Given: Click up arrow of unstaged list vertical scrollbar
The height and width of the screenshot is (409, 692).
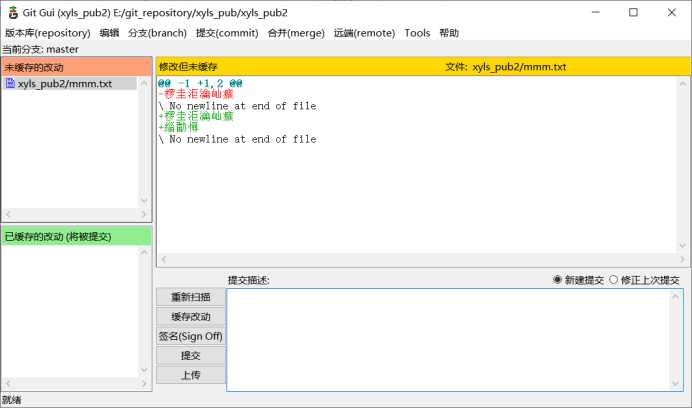Looking at the screenshot, I should [144, 83].
